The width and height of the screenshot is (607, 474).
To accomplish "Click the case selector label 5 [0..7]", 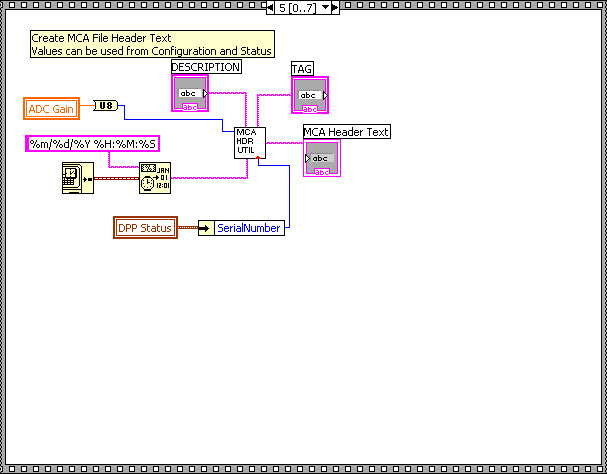I will tap(297, 8).
